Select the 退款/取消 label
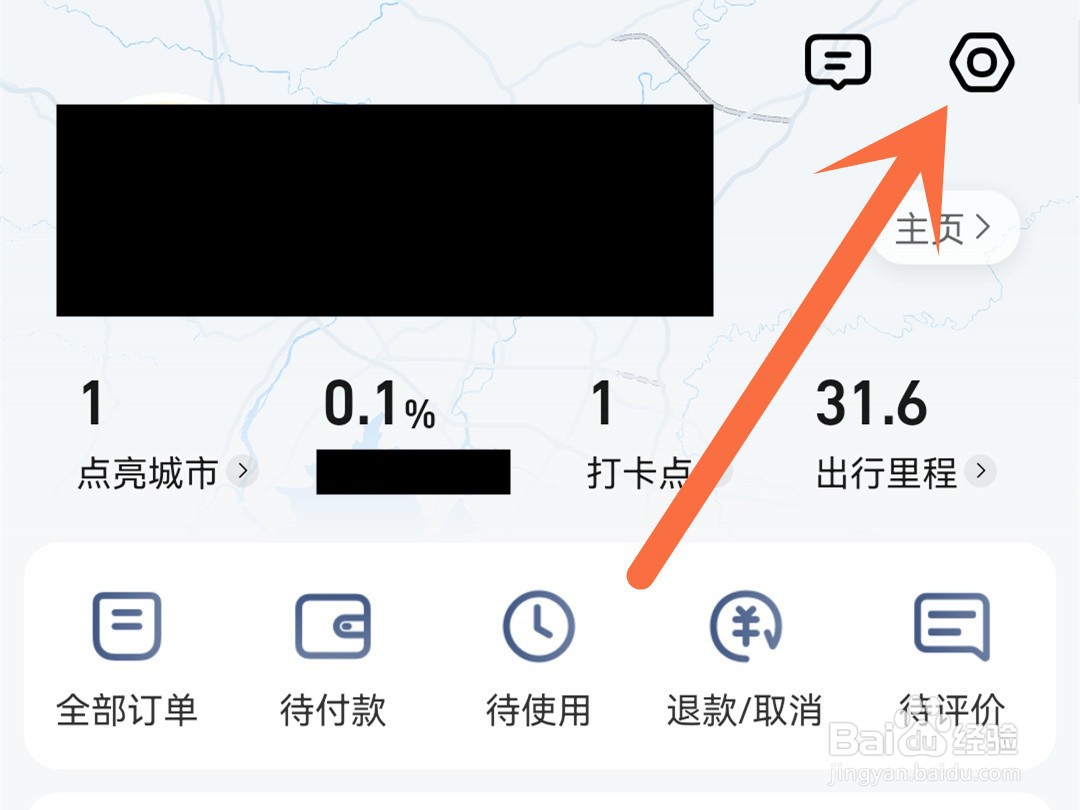Image resolution: width=1080 pixels, height=810 pixels. click(745, 710)
